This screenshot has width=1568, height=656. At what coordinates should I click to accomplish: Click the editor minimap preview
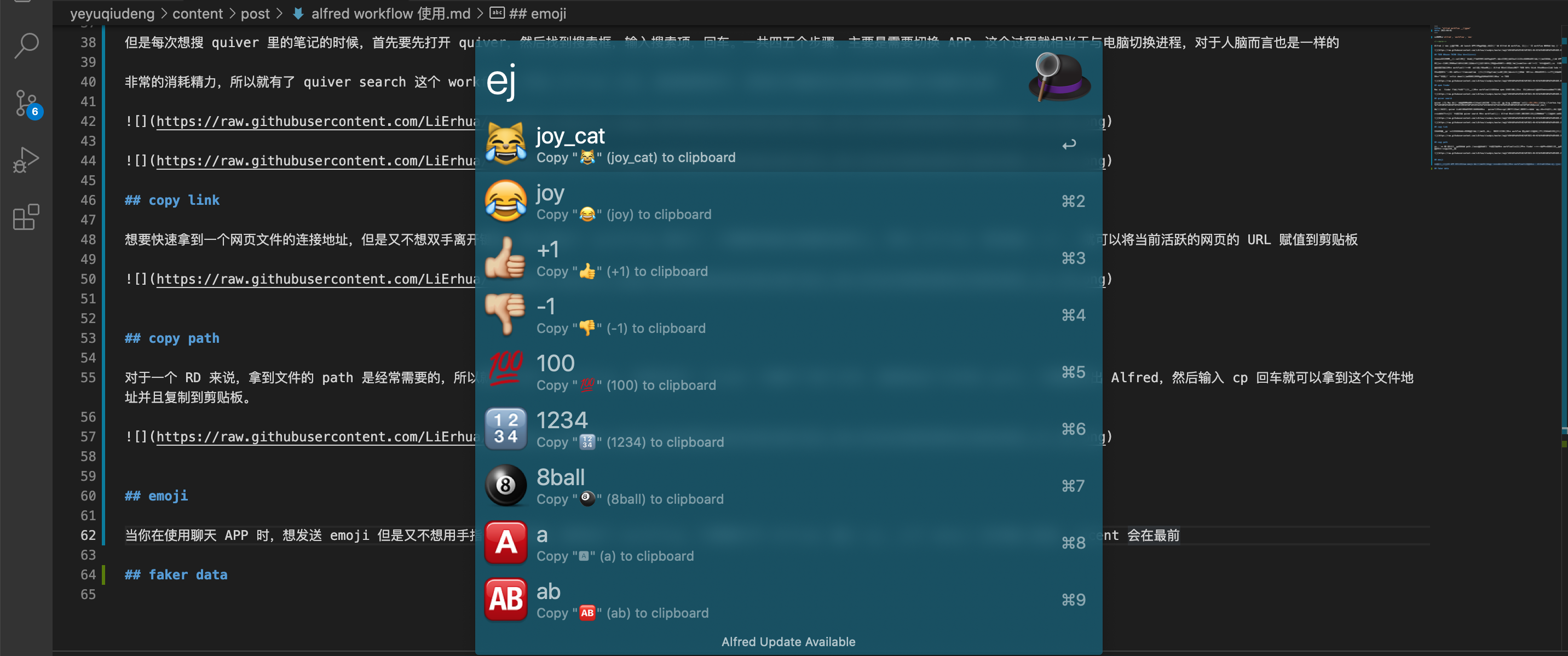[x=1496, y=97]
